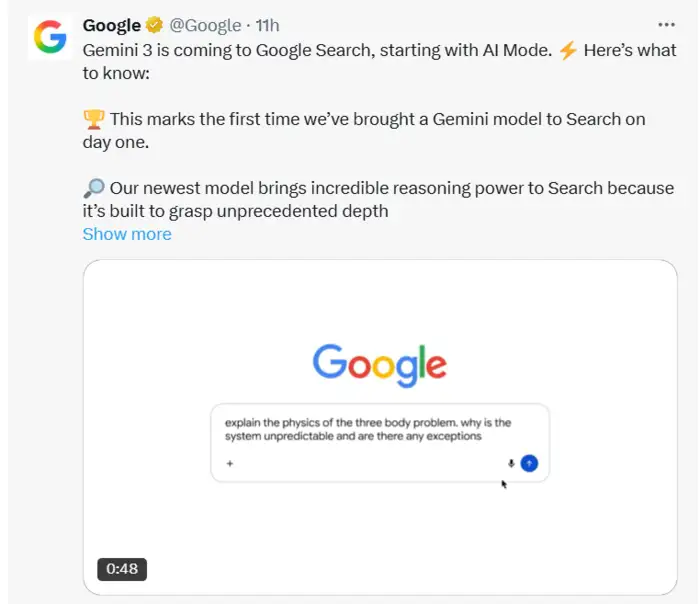
Task: Click the three body problem search text
Action: 368,429
